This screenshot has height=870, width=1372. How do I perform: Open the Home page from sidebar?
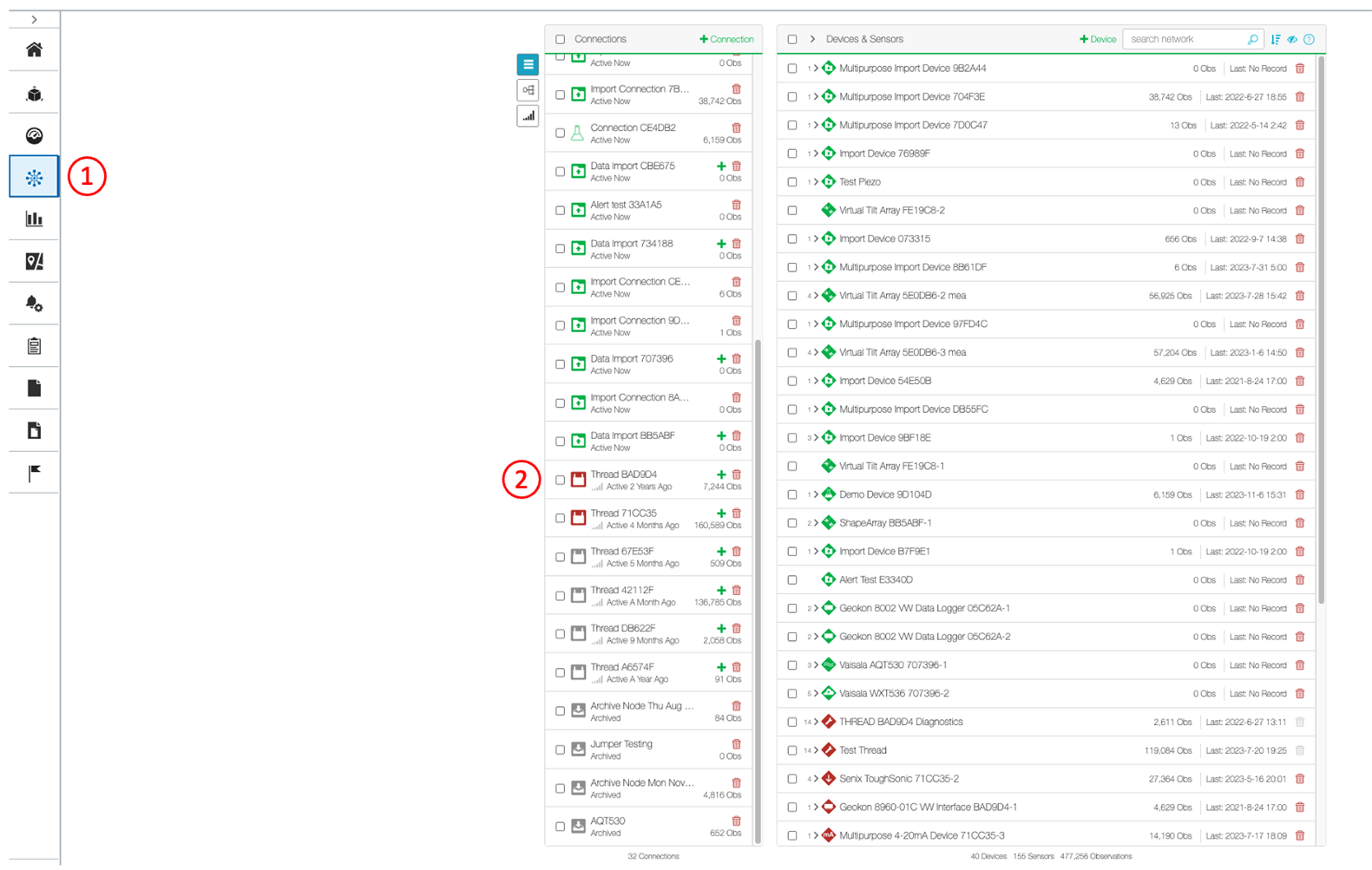(x=34, y=50)
